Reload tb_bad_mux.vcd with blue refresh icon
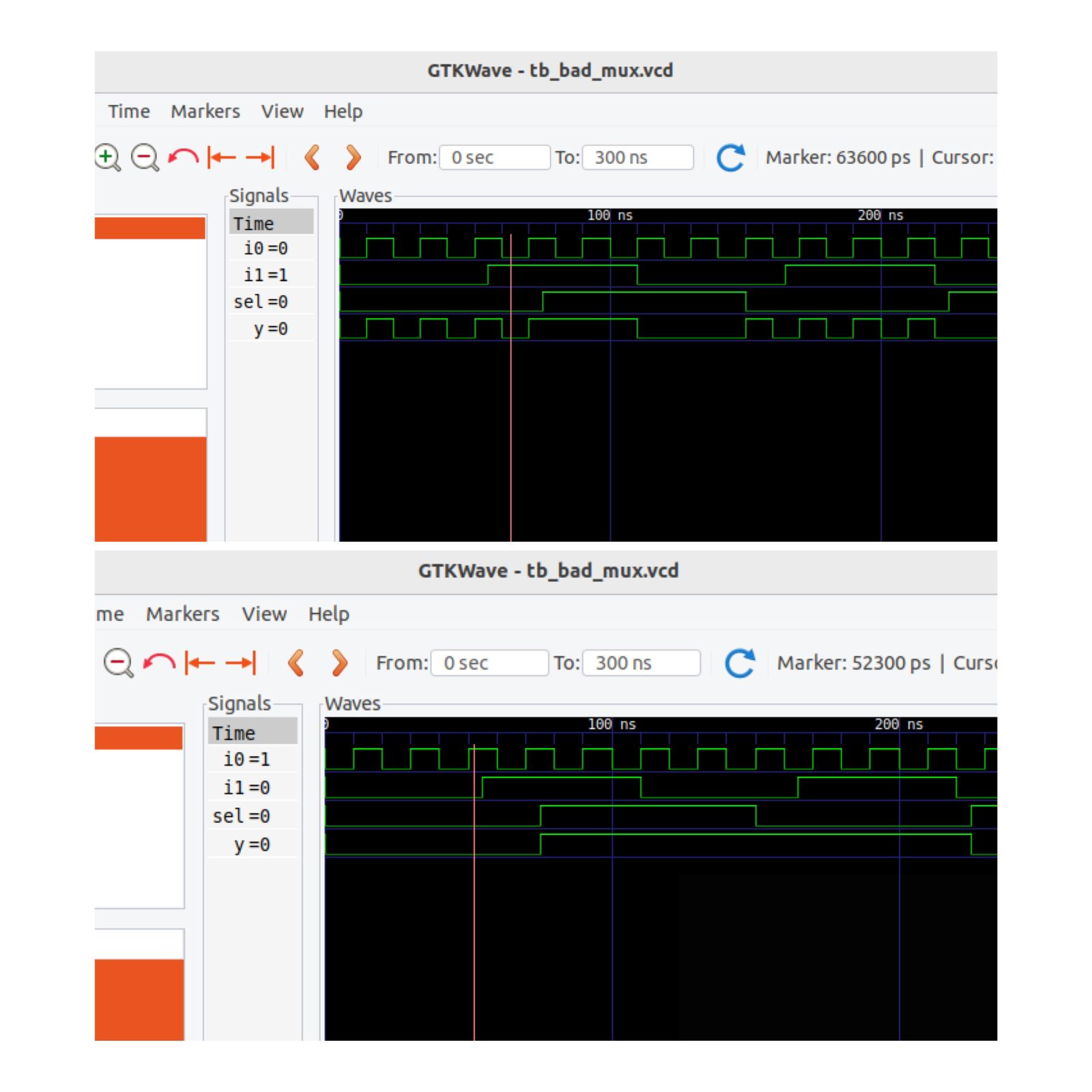Viewport: 1092px width, 1092px height. (730, 159)
